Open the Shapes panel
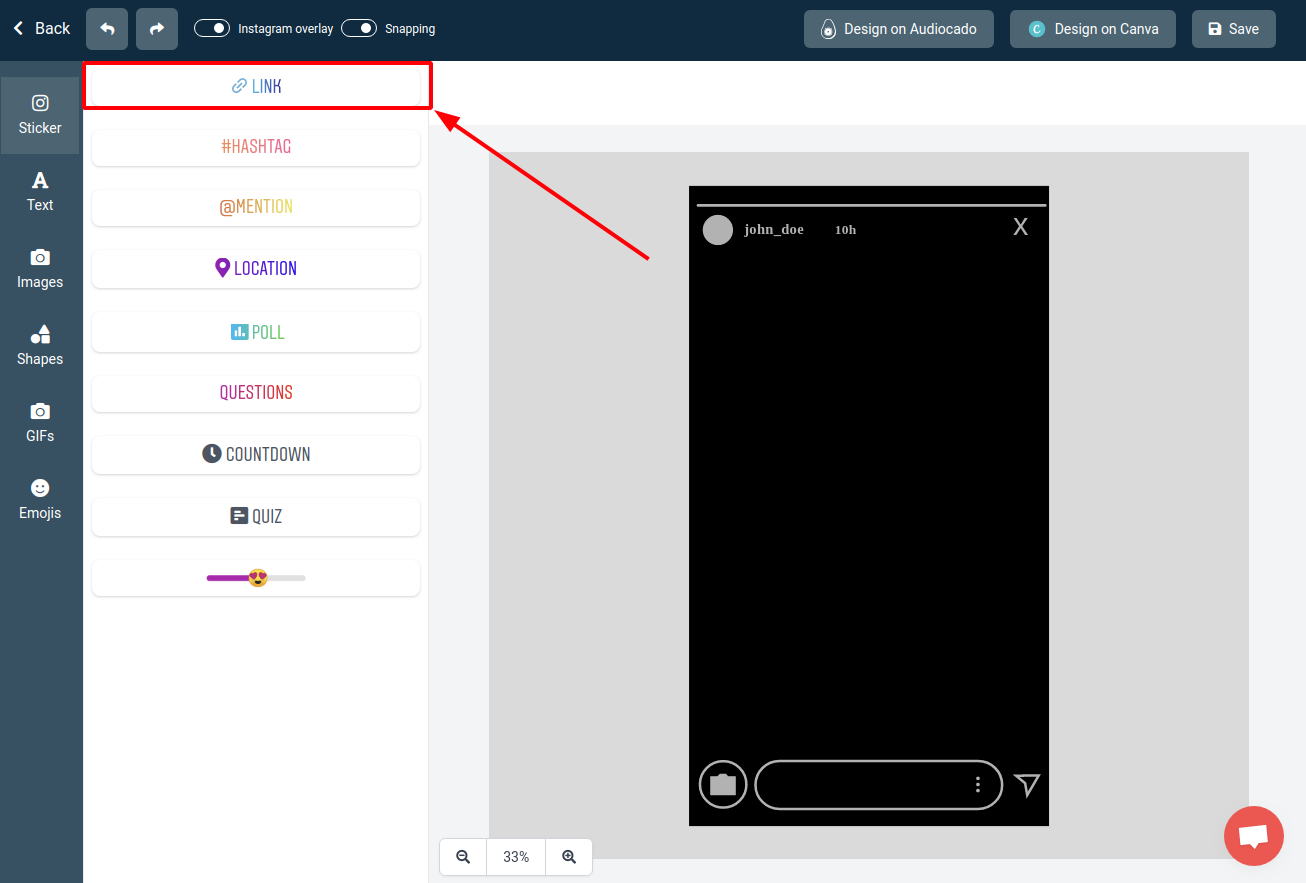This screenshot has width=1306, height=883. [40, 345]
